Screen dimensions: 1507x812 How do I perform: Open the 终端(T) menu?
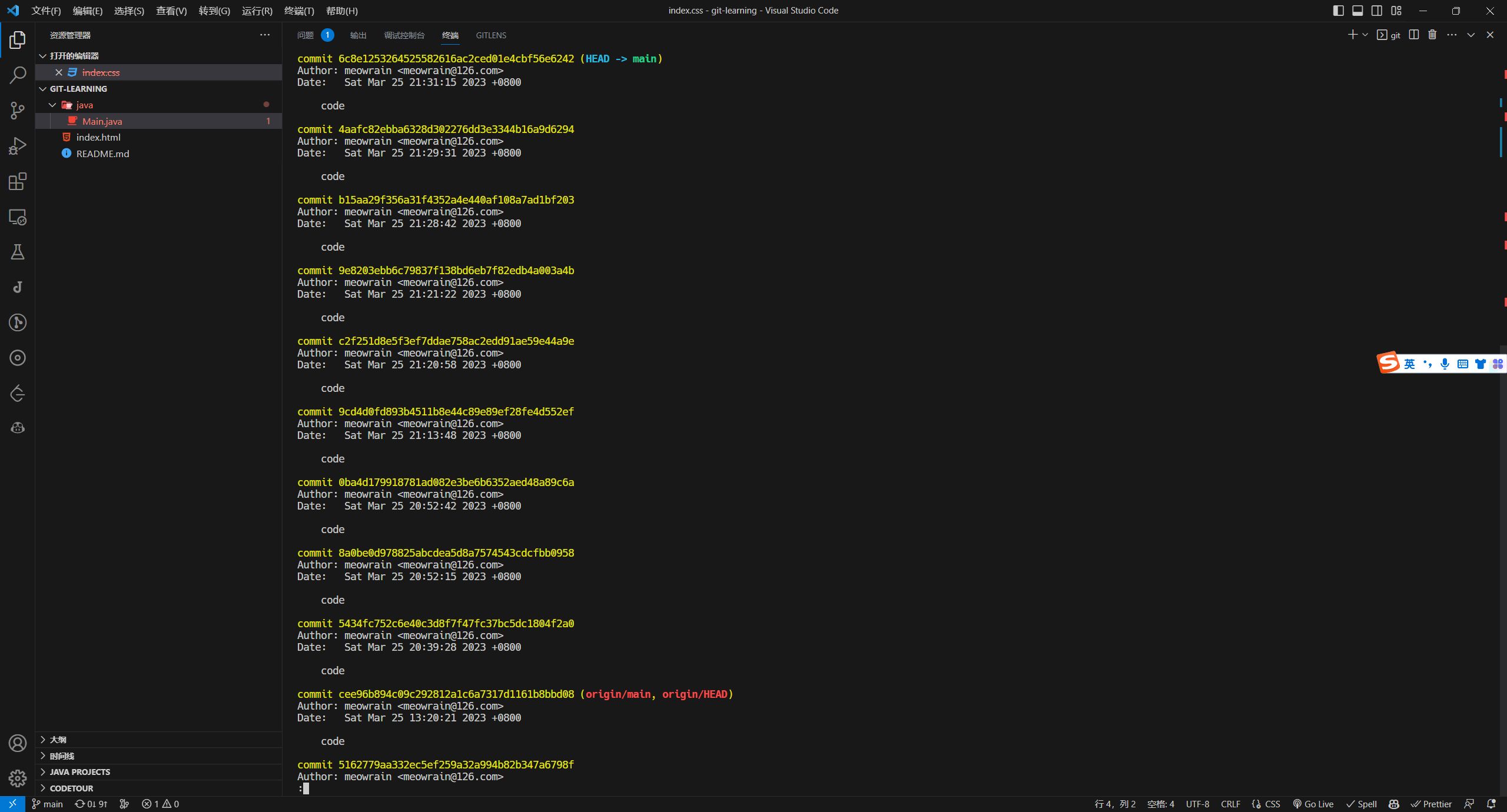click(x=299, y=11)
